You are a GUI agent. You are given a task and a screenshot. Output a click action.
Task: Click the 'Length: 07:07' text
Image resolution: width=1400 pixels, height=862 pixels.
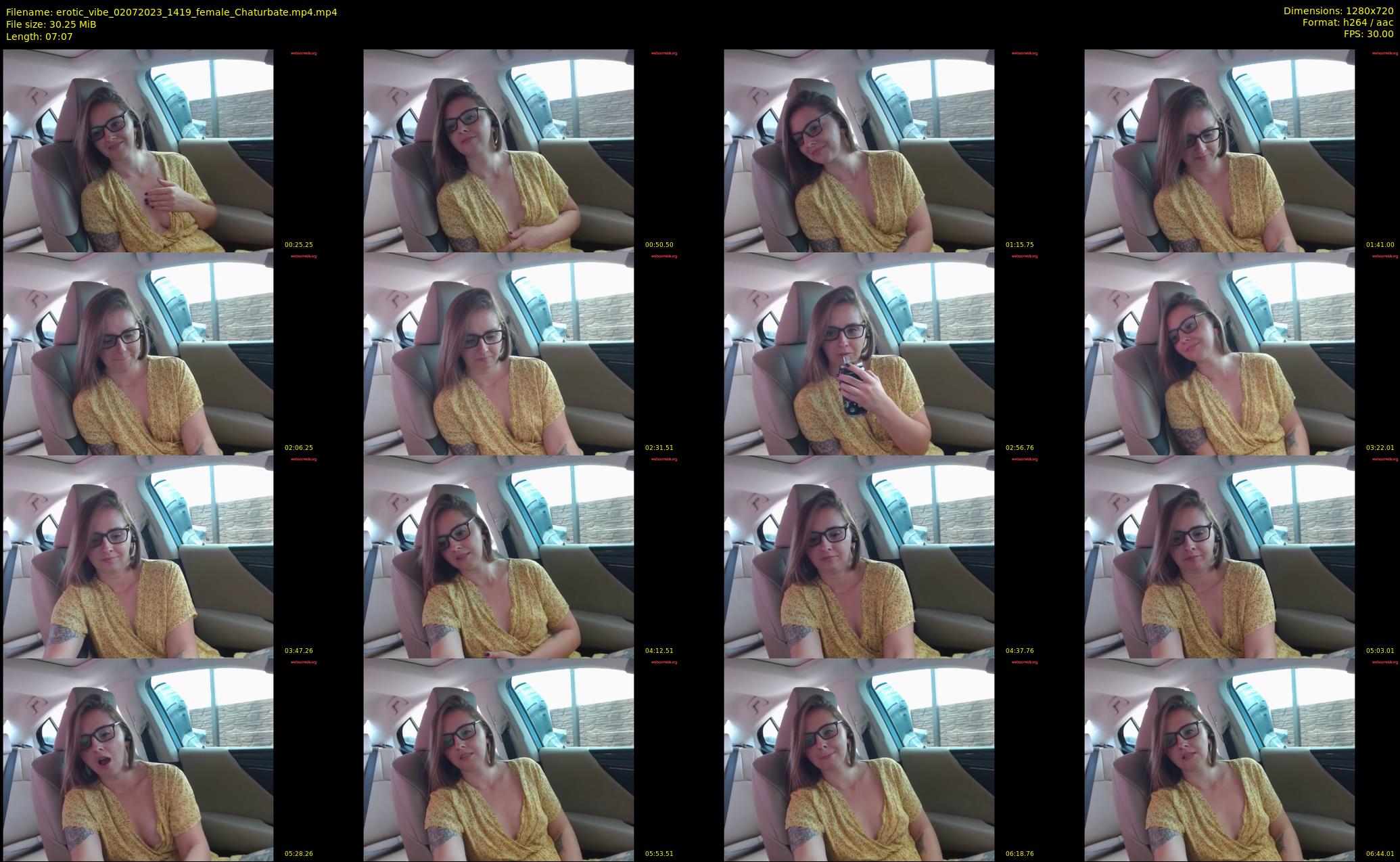(x=39, y=37)
